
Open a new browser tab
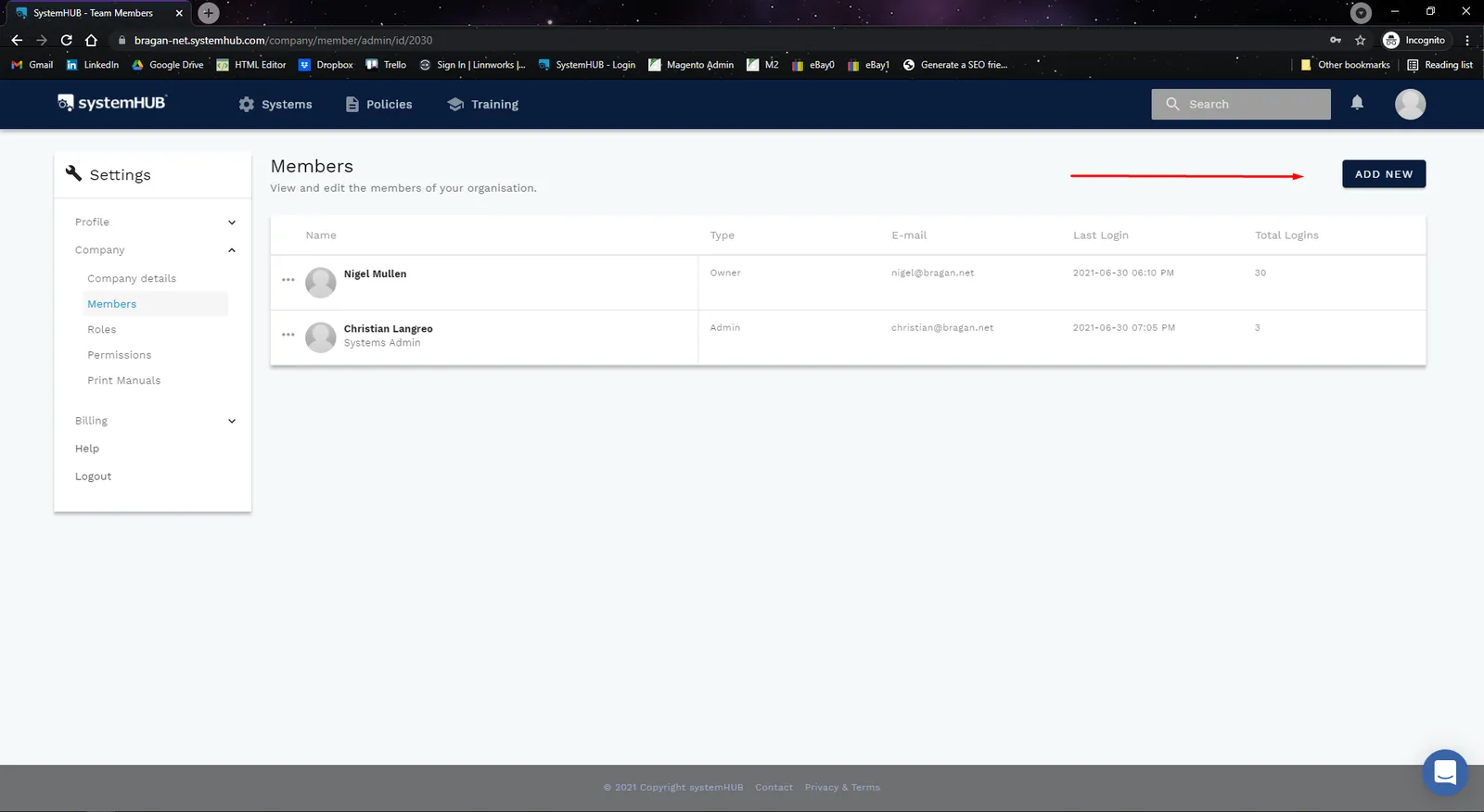click(209, 13)
